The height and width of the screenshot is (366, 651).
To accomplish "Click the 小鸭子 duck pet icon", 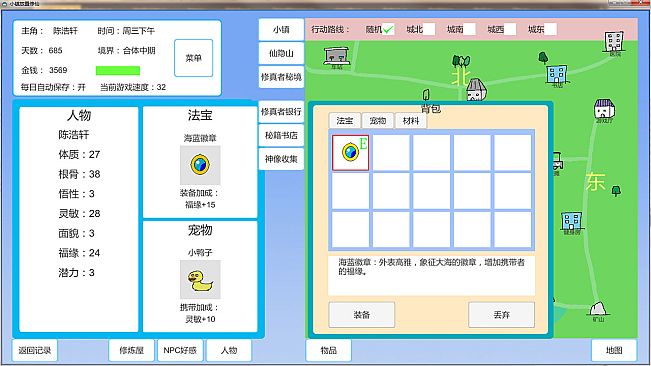I will click(200, 280).
